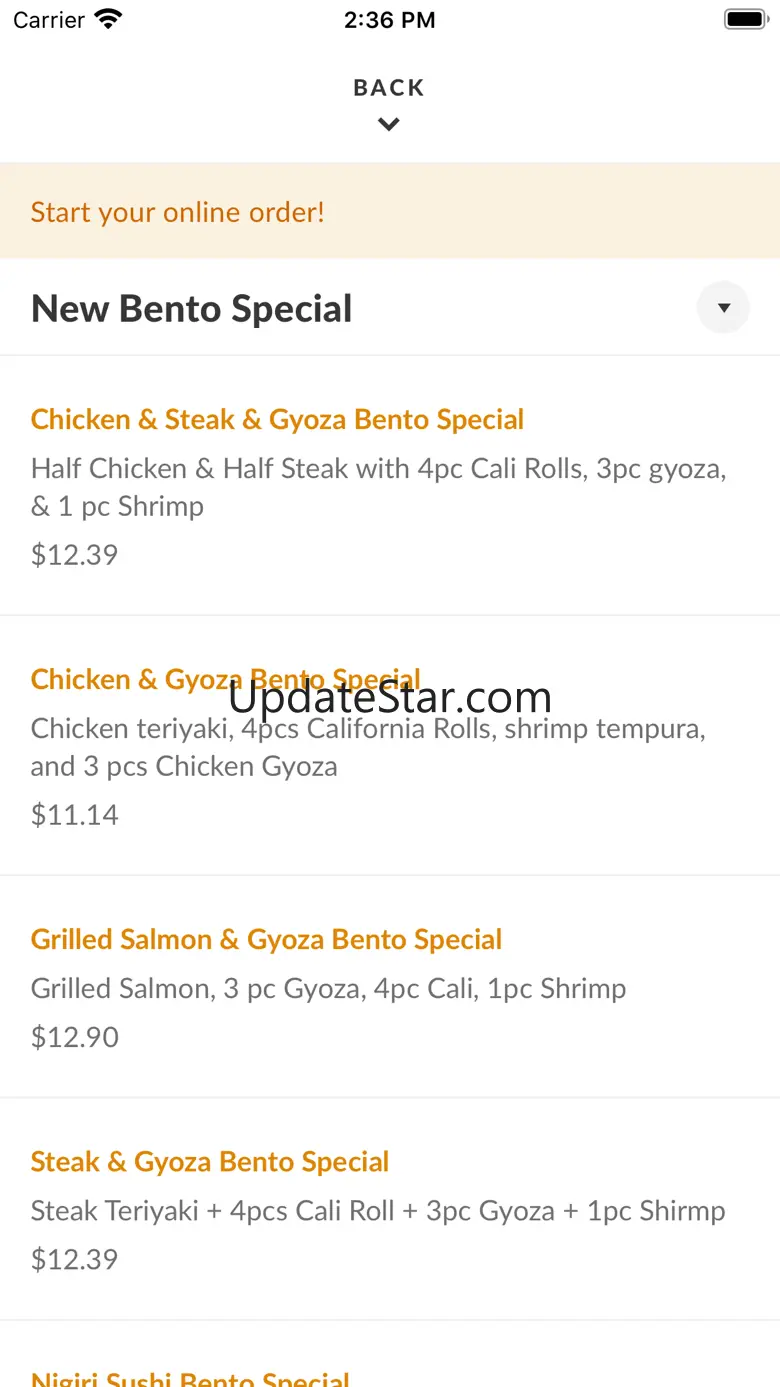The height and width of the screenshot is (1387, 780).
Task: Tap the Steak Teriyaki + 4pcs Cali Roll description
Action: pos(378,1211)
